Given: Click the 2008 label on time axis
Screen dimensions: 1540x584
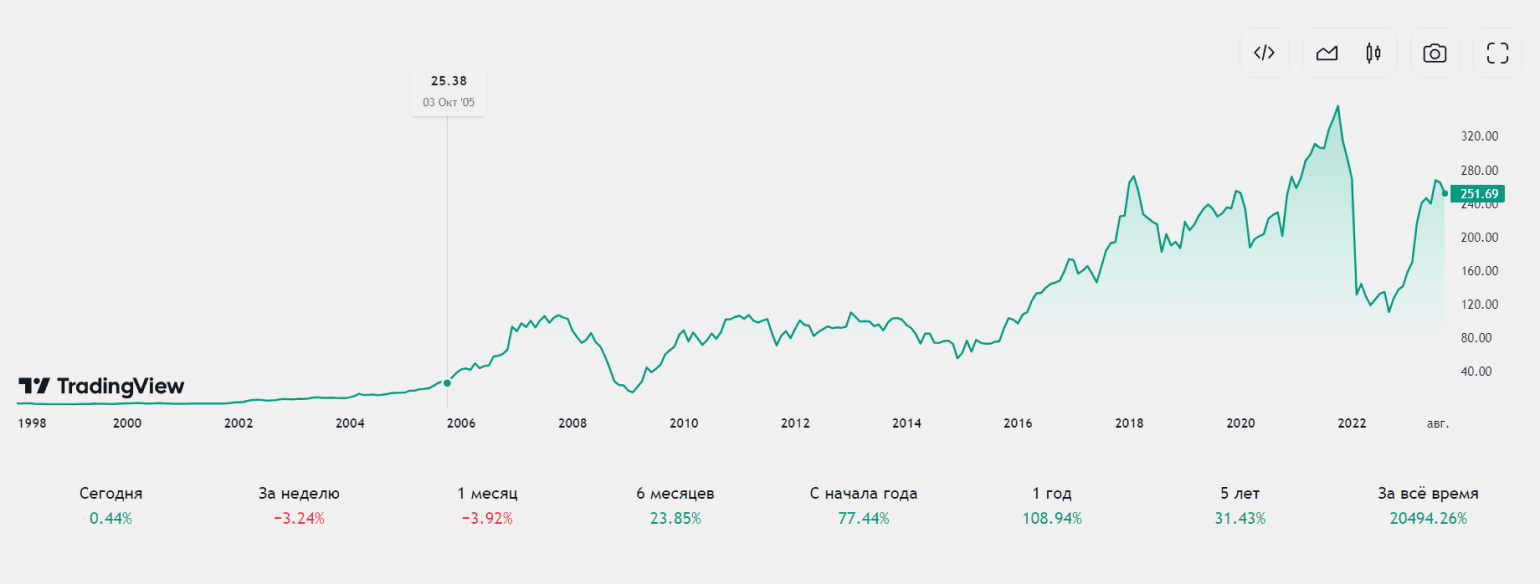Looking at the screenshot, I should pos(572,423).
